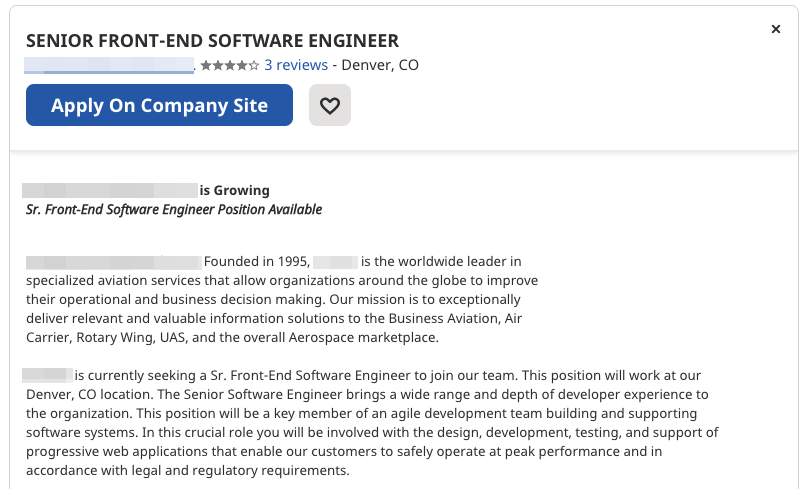Open the 3 reviews link
Screen dimensions: 810x489
coord(296,65)
